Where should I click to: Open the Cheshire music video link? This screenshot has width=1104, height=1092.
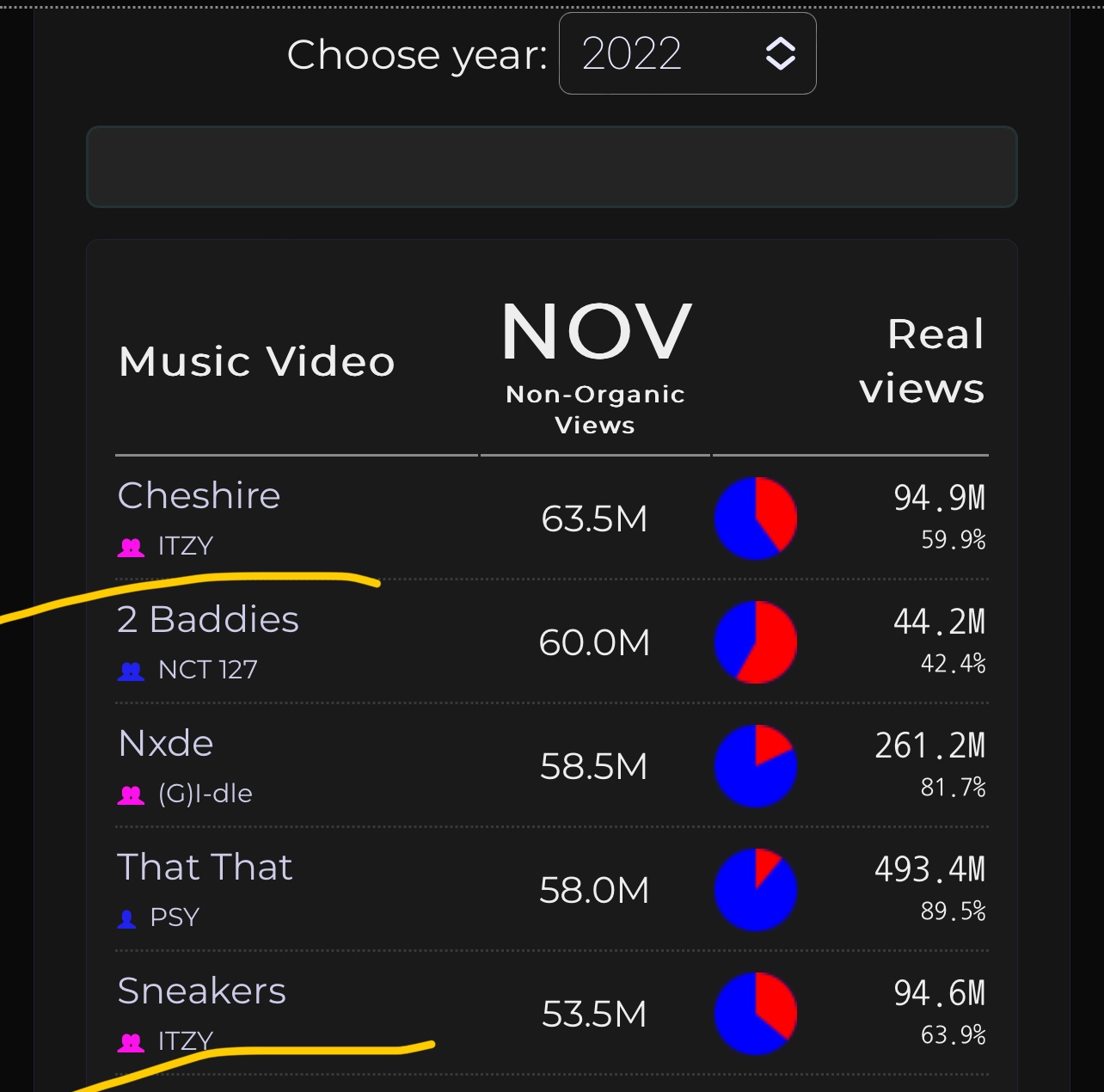coord(199,496)
